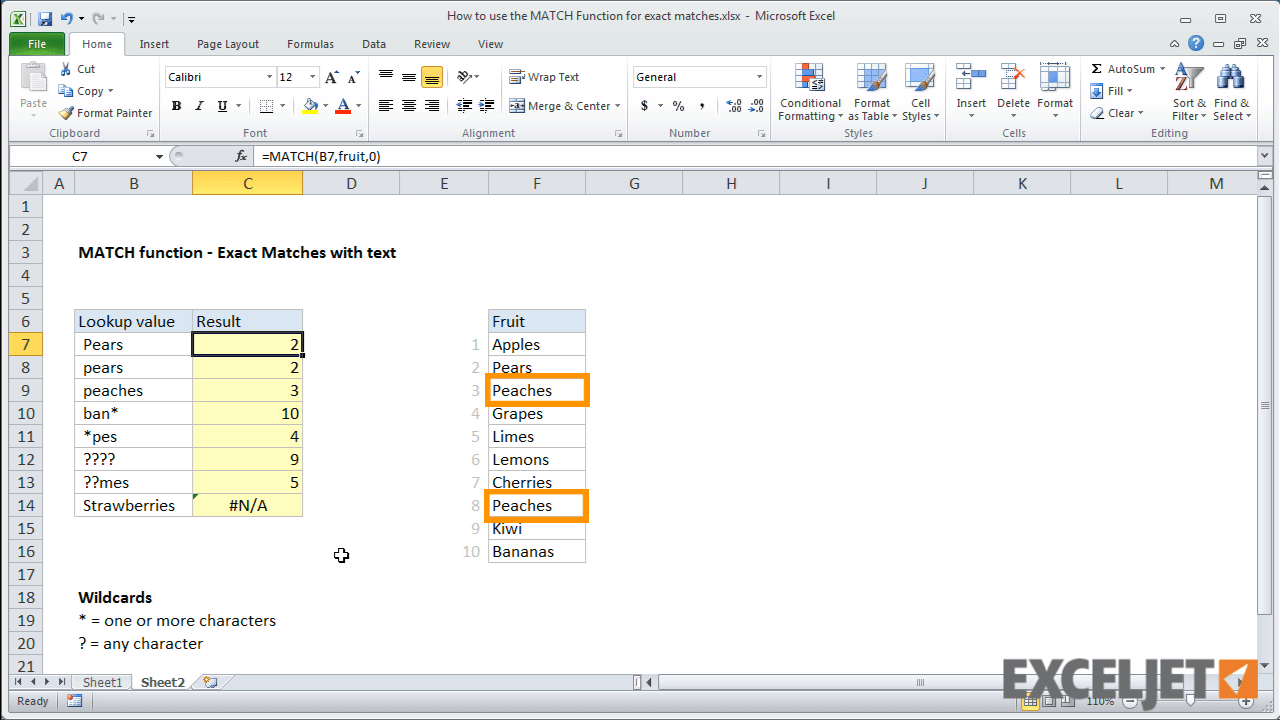The width and height of the screenshot is (1280, 720).
Task: Open the font size dropdown
Action: click(x=311, y=76)
